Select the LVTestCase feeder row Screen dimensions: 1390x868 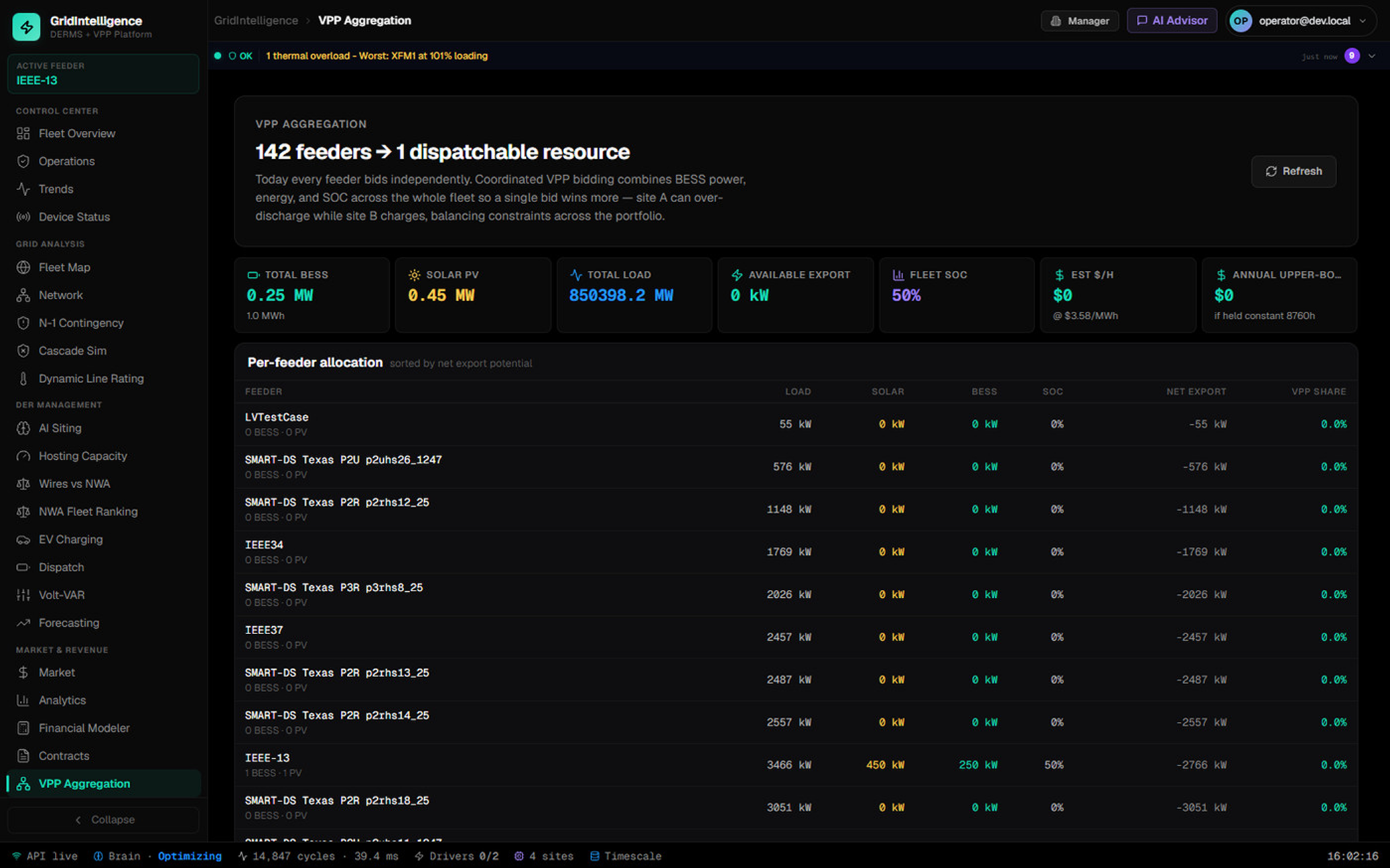tap(795, 424)
